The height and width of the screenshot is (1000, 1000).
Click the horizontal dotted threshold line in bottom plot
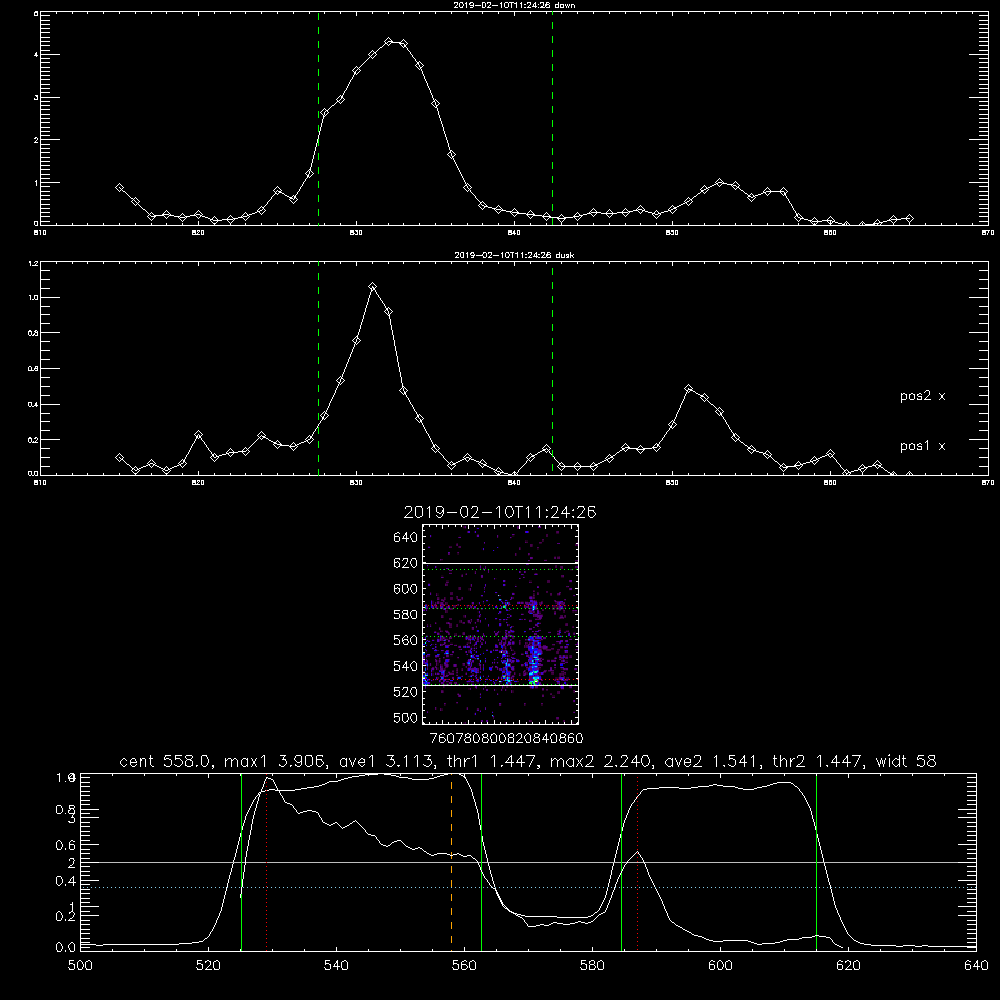click(528, 887)
